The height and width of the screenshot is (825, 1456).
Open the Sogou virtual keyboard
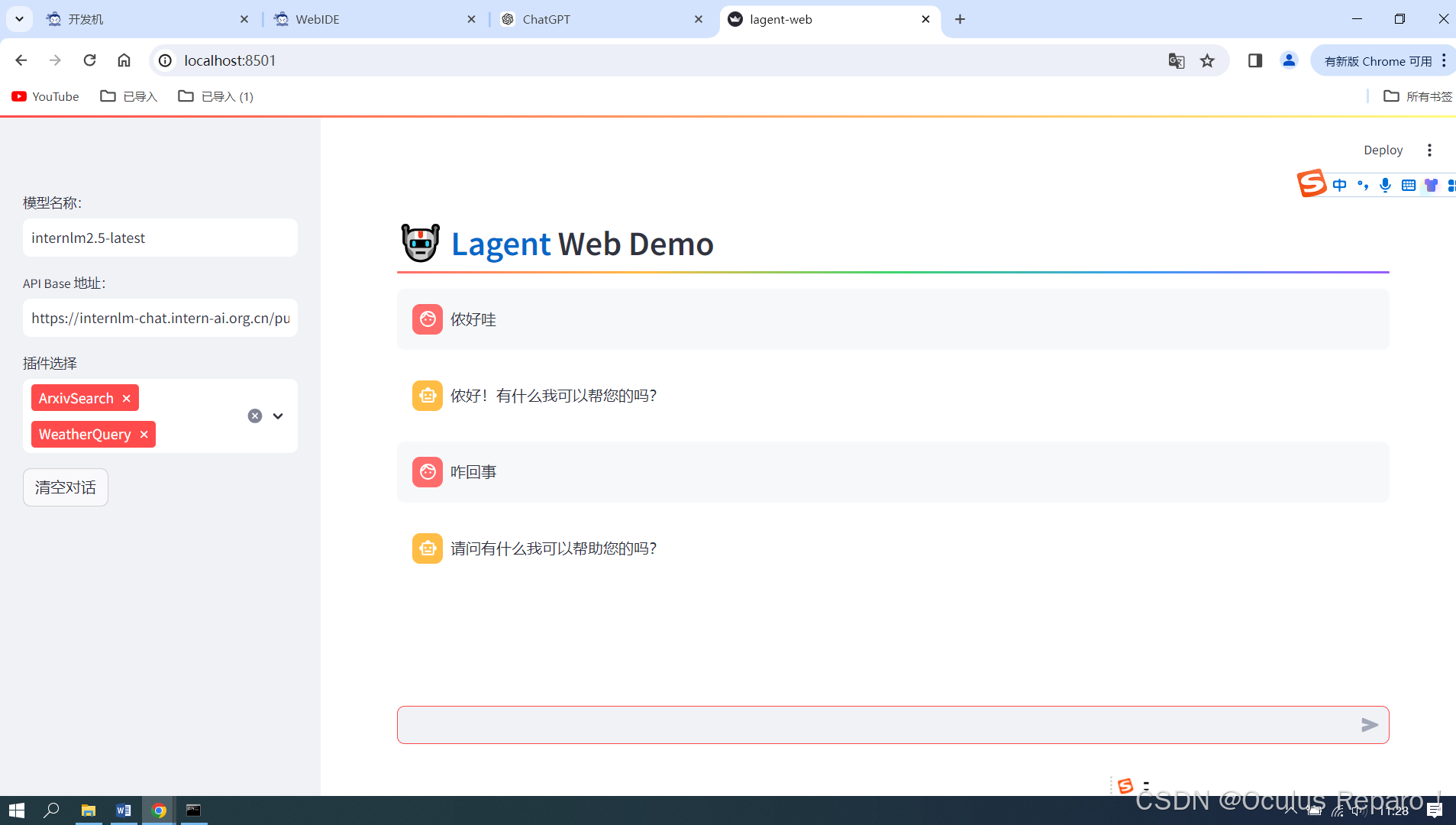coord(1408,185)
